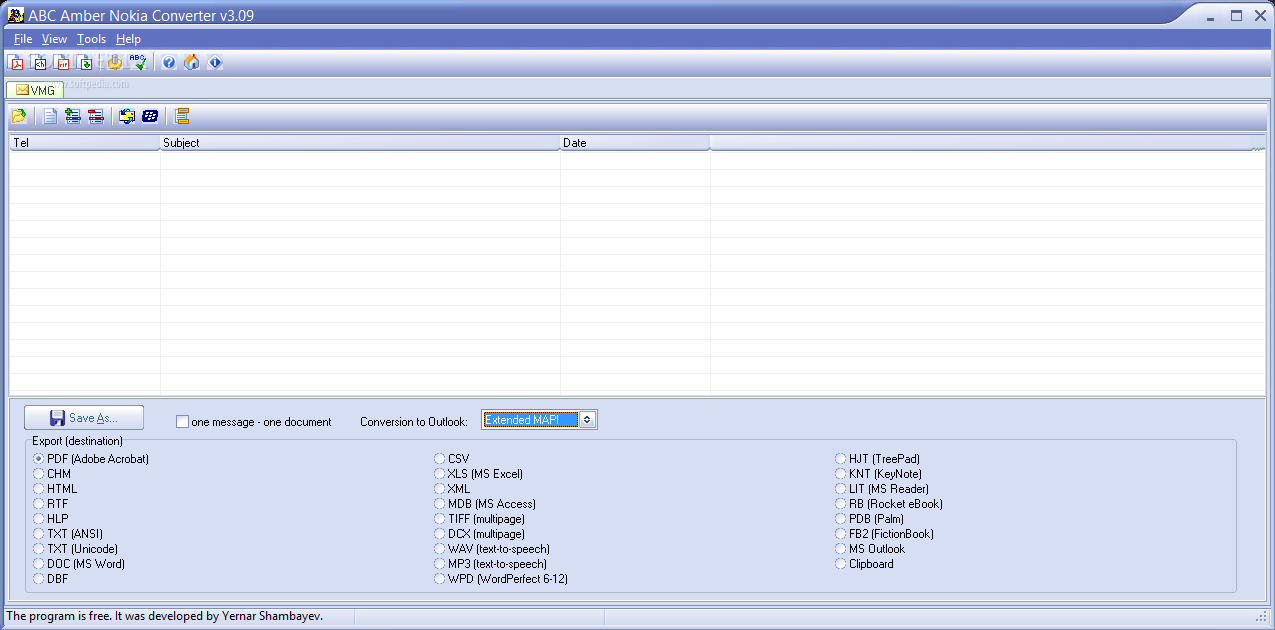Run the ABC spell check icon
The height and width of the screenshot is (630, 1275).
coord(138,62)
